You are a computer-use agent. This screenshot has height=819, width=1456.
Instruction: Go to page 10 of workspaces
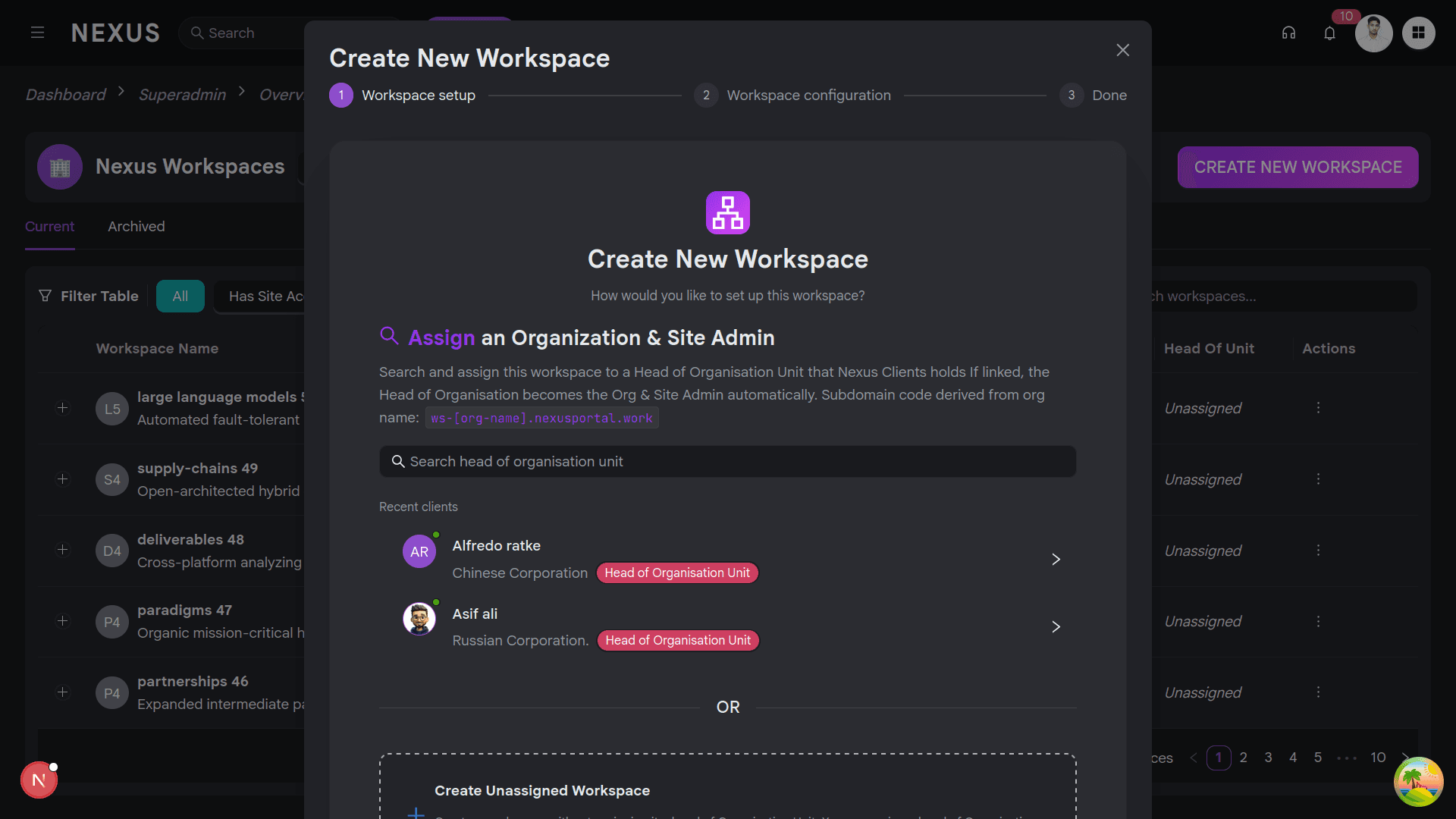[x=1378, y=758]
